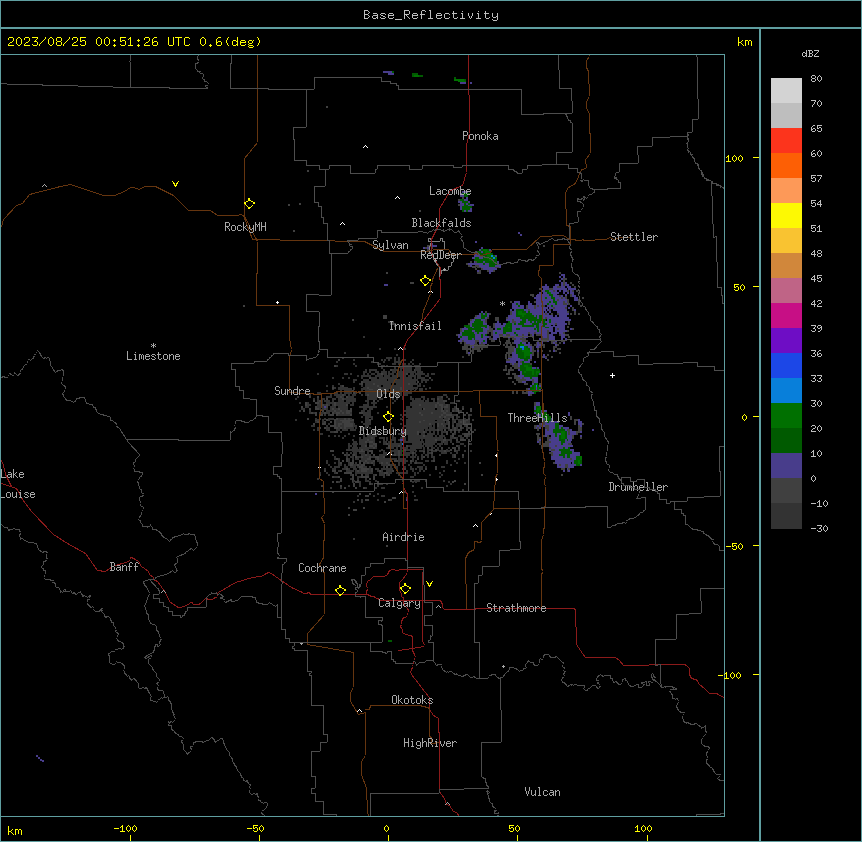The height and width of the screenshot is (842, 862).
Task: Click the white plus marker west of Drumheller area
Action: [612, 375]
